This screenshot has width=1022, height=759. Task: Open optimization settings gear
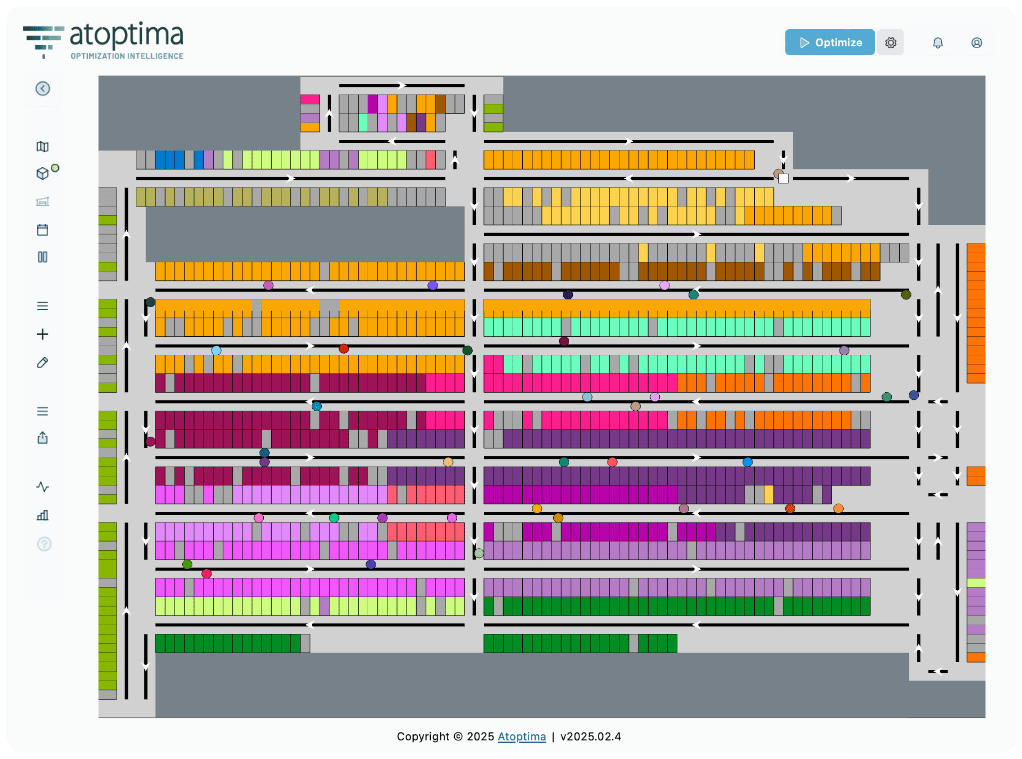pos(890,42)
